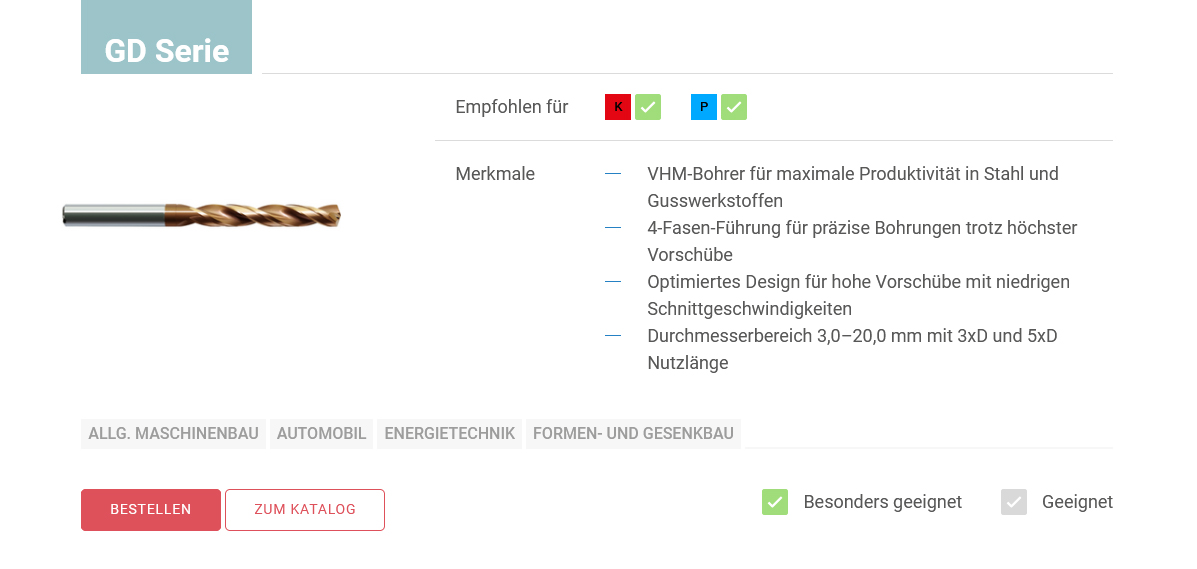
Task: Choose the AUTOMOBIL industry tag
Action: (321, 434)
